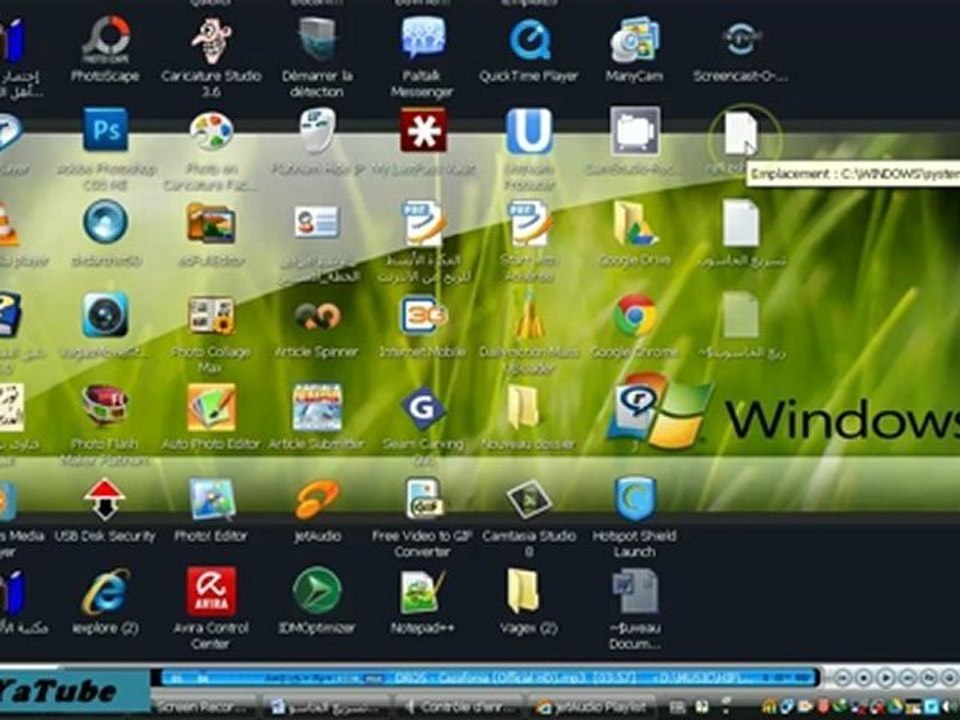Image resolution: width=960 pixels, height=720 pixels.
Task: Click the jetAudio track title display bar
Action: point(490,678)
